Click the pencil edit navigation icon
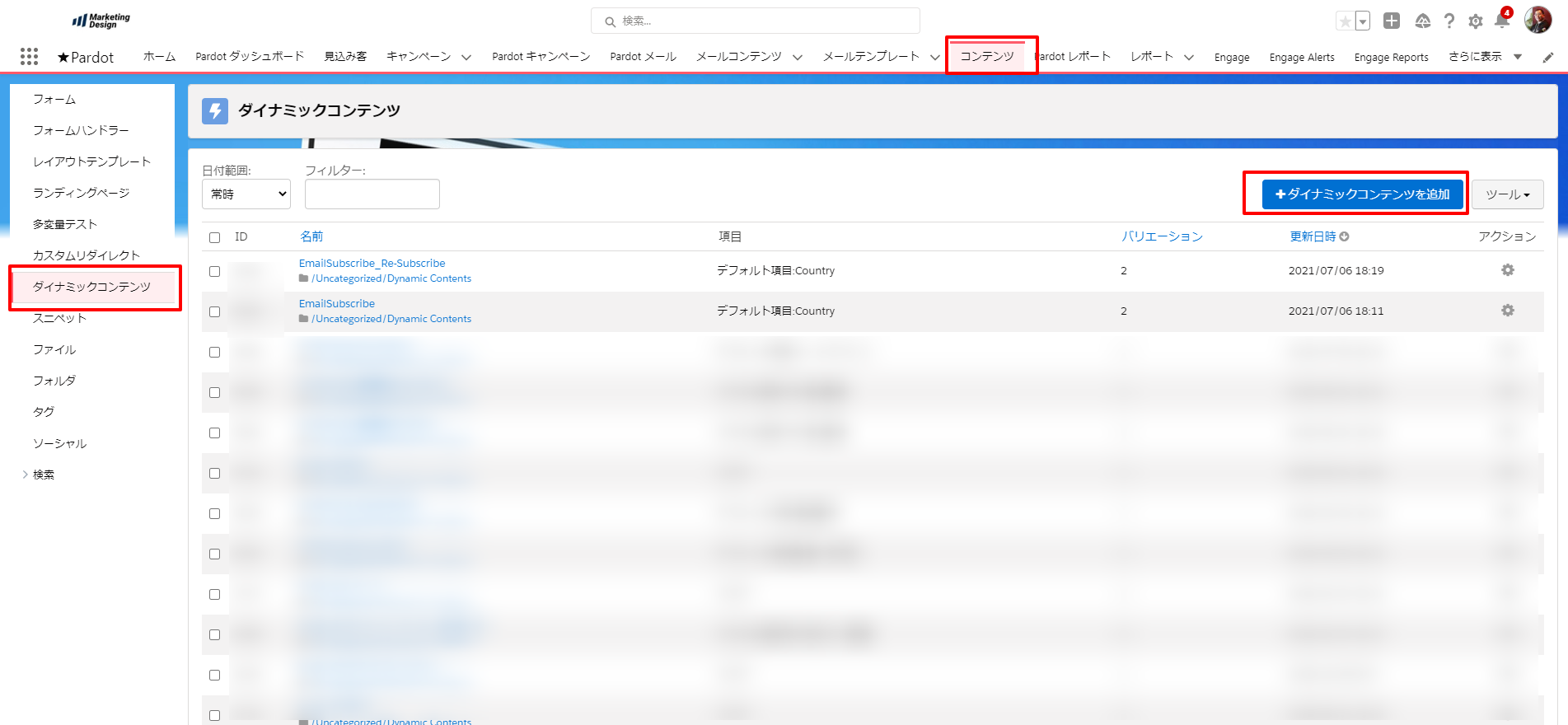1568x725 pixels. pyautogui.click(x=1548, y=58)
